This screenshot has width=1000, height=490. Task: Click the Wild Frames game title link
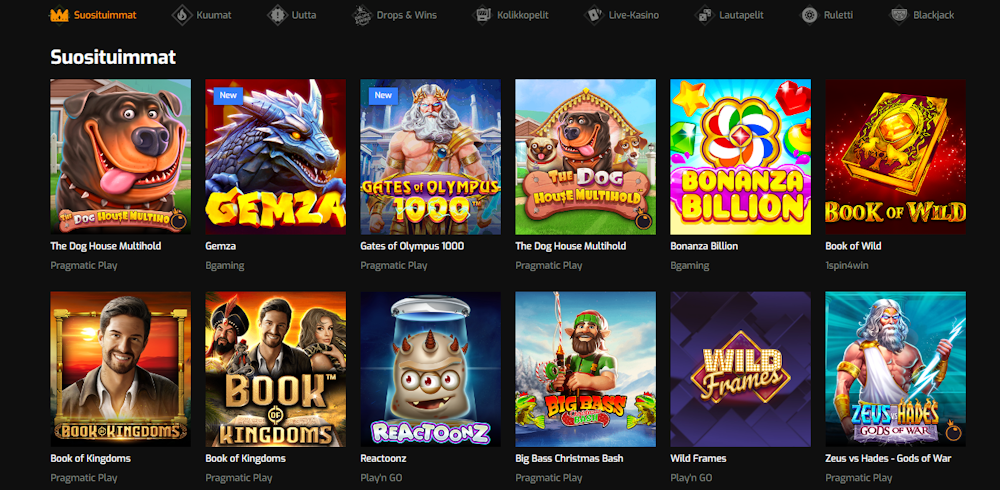tap(698, 458)
